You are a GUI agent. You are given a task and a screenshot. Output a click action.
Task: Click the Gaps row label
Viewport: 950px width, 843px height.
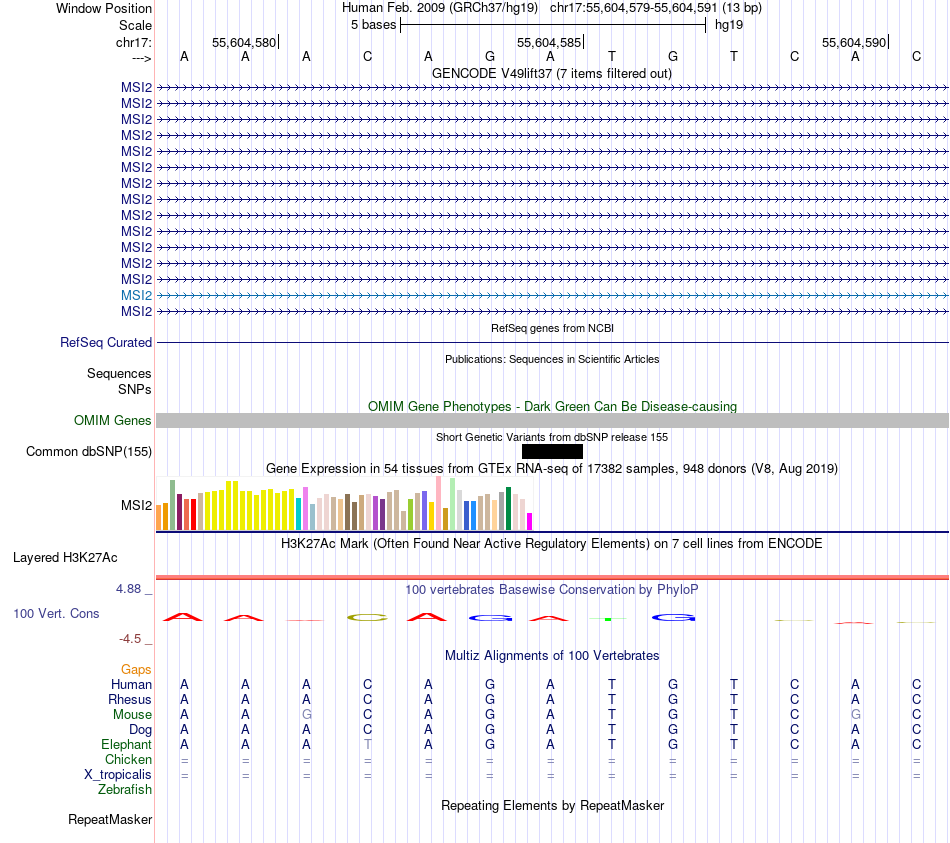[x=136, y=669]
